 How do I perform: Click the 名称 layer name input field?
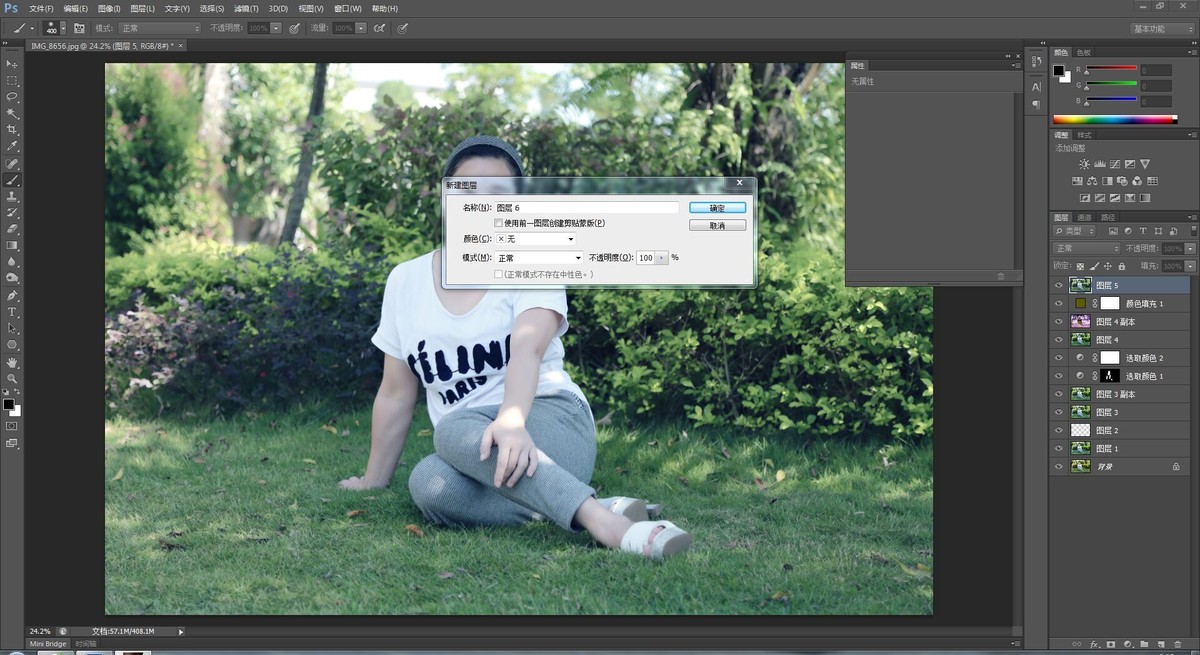pyautogui.click(x=586, y=208)
